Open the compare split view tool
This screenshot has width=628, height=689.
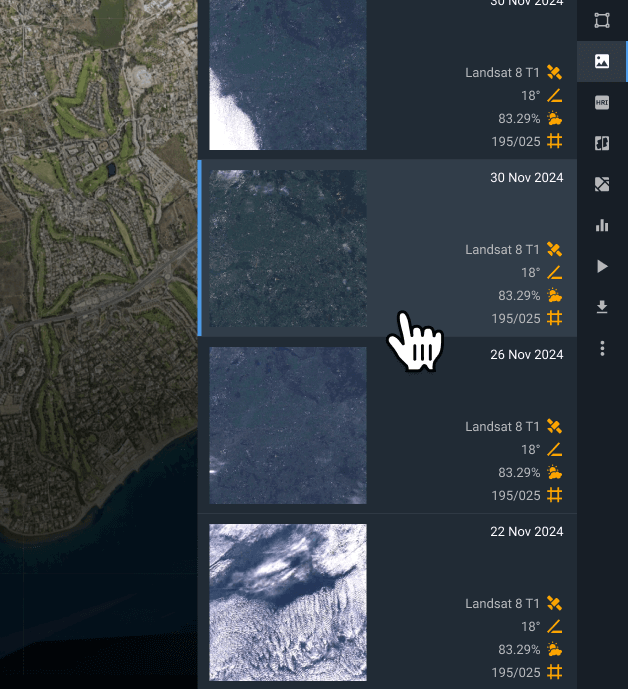tap(602, 143)
